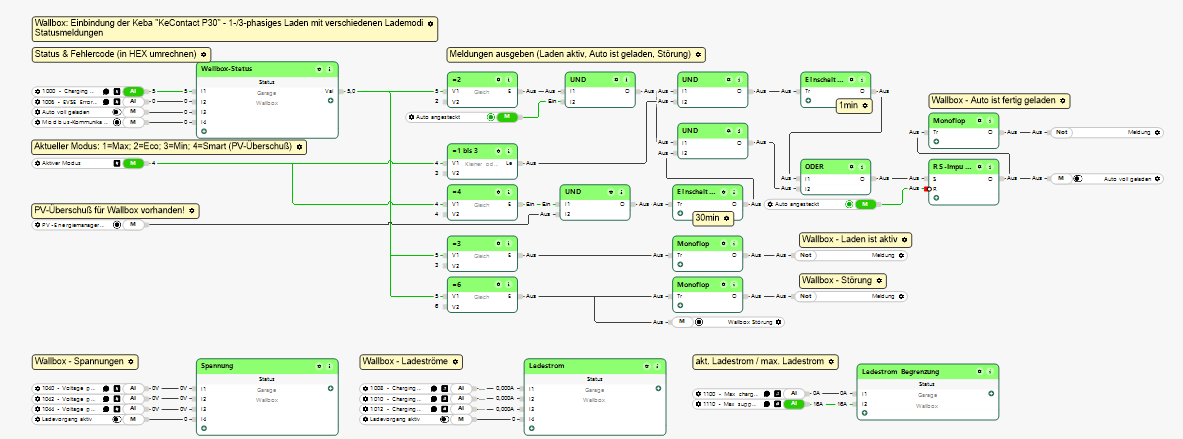This screenshot has width=1183, height=439.
Task: Select the 1100 - Max charg input
Action: pos(749,393)
